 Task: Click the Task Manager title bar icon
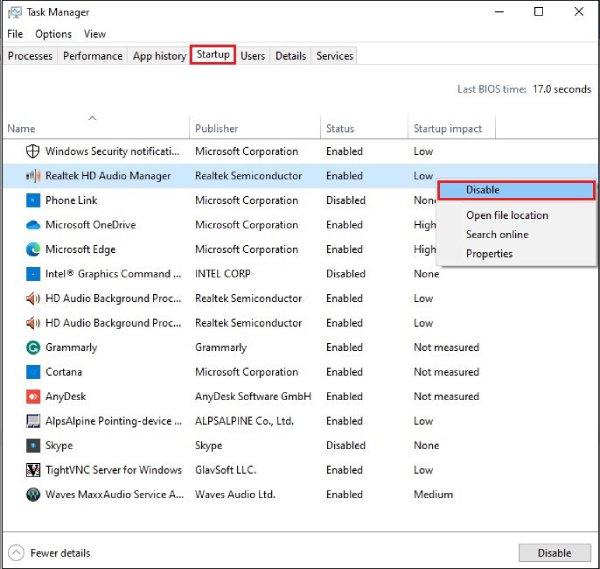[16, 13]
